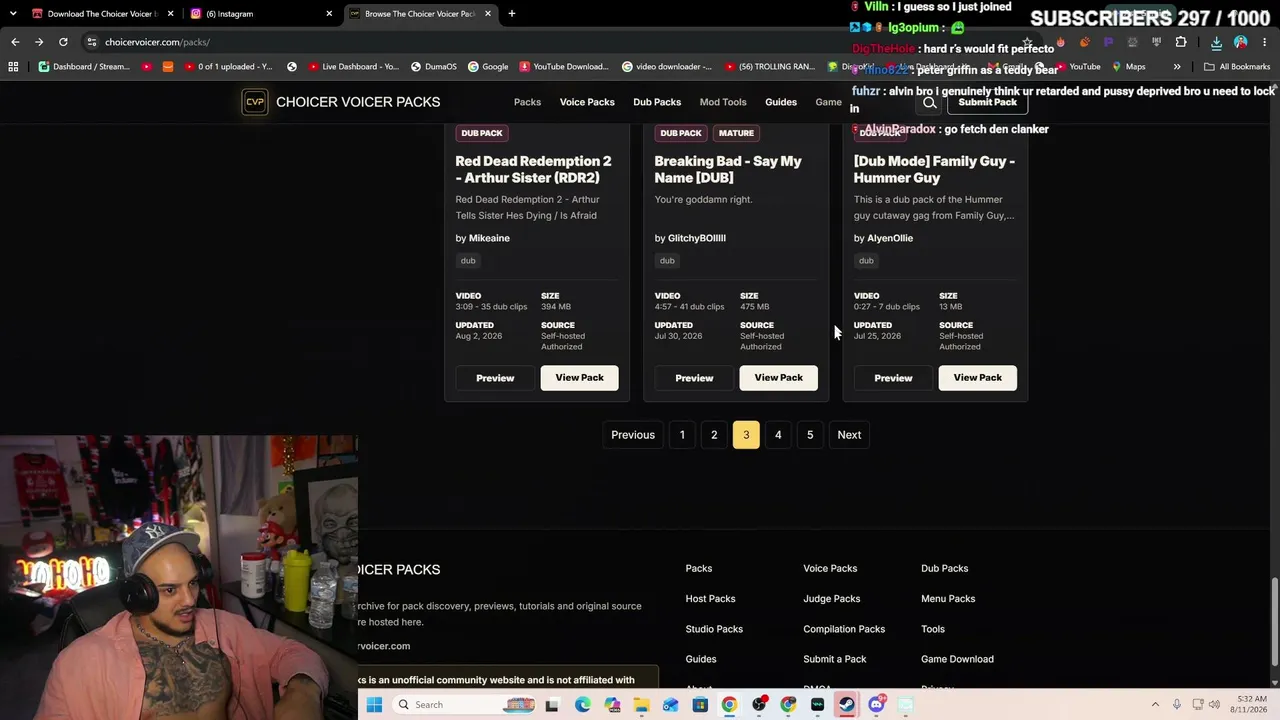Open Discord from the taskbar
This screenshot has height=720, width=1280.
877,705
